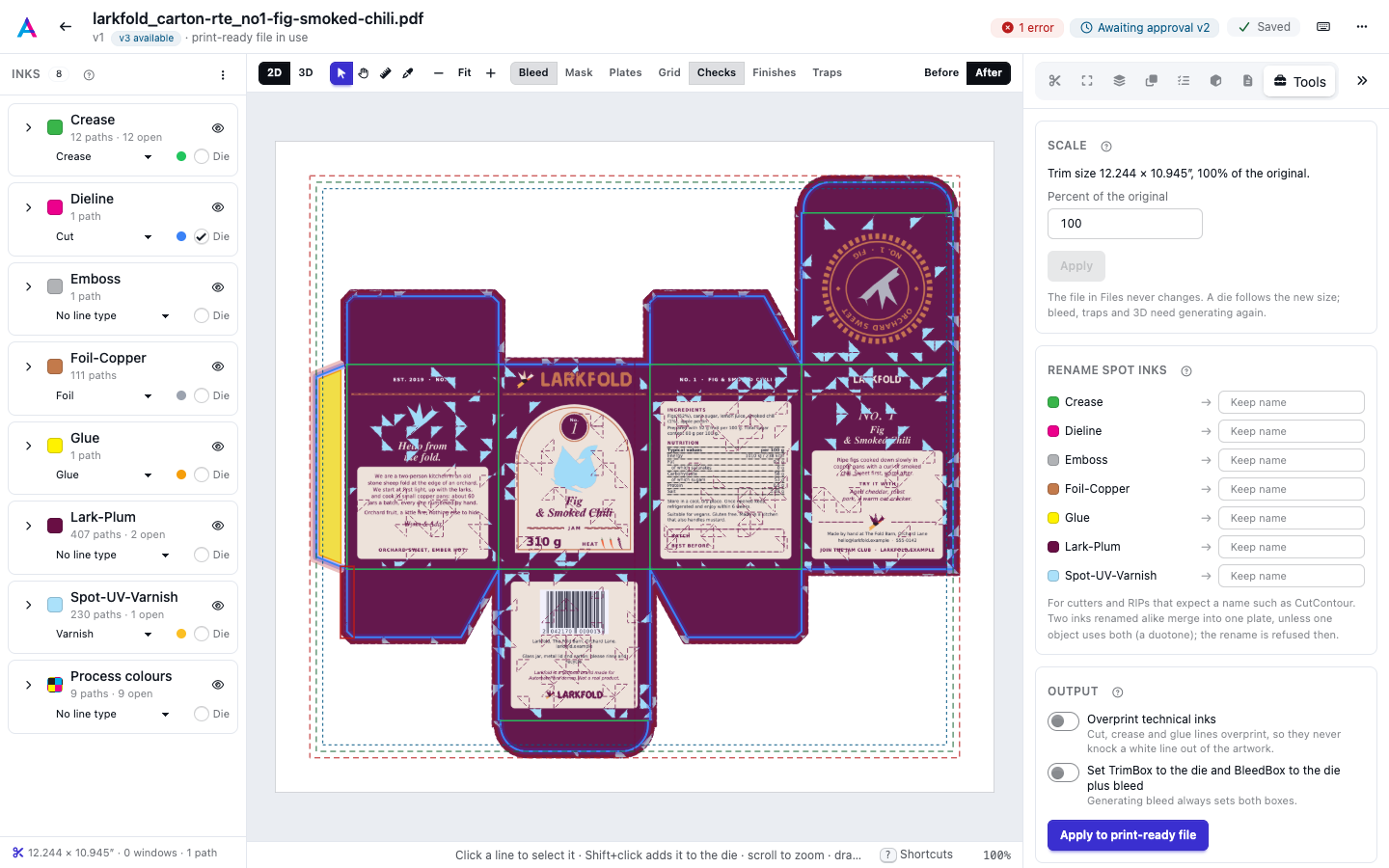Open the stacked layers panel icon
Image resolution: width=1389 pixels, height=868 pixels.
(1119, 81)
